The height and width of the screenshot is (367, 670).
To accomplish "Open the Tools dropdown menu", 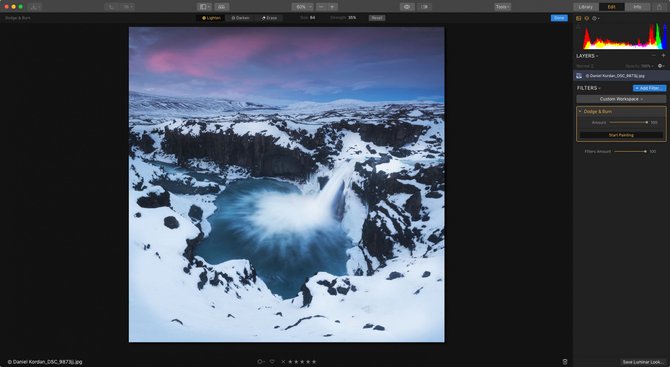I will coord(502,7).
